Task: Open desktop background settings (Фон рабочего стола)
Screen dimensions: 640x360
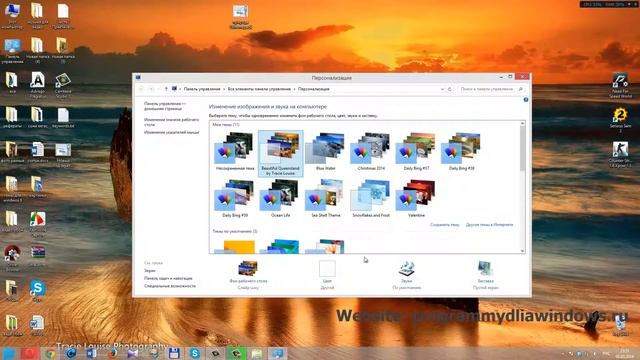Action: point(248,275)
